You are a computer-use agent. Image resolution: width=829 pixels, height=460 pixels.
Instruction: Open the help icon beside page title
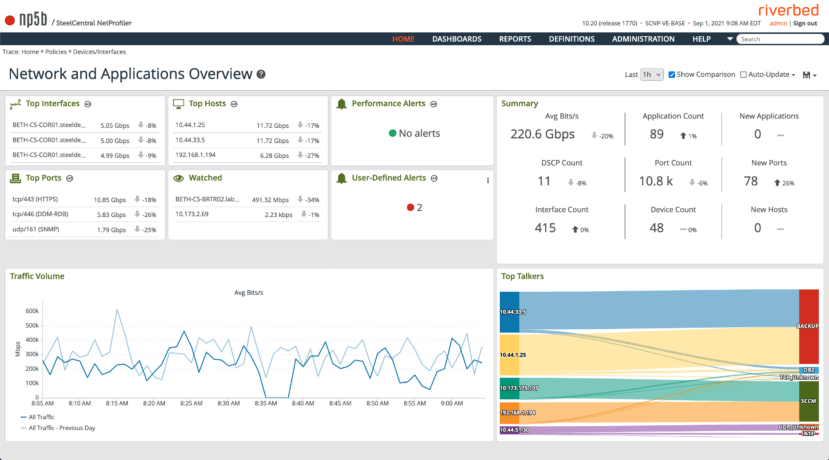click(261, 75)
